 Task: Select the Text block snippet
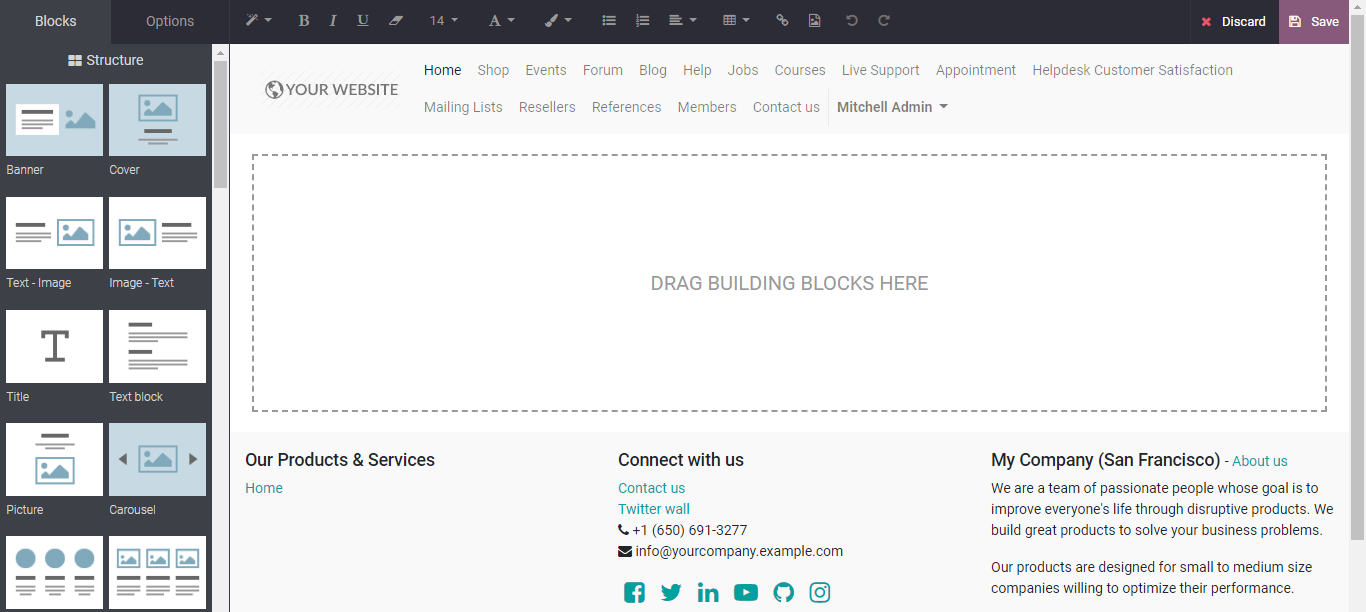point(157,346)
